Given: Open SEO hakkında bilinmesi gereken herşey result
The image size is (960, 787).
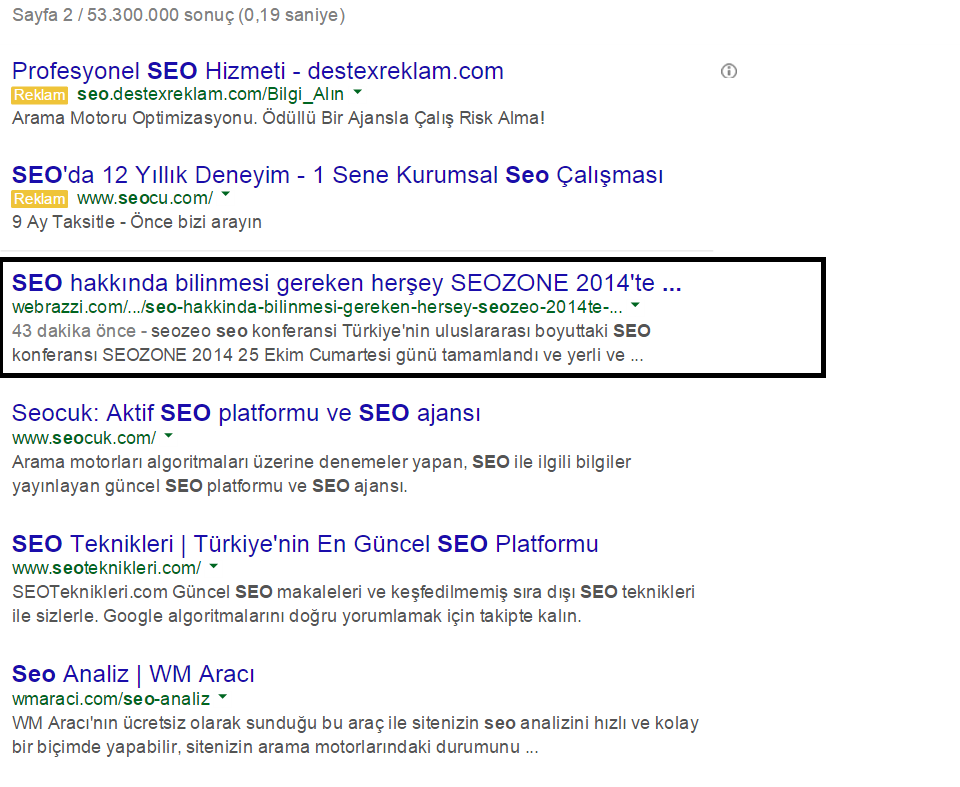Looking at the screenshot, I should pos(347,283).
